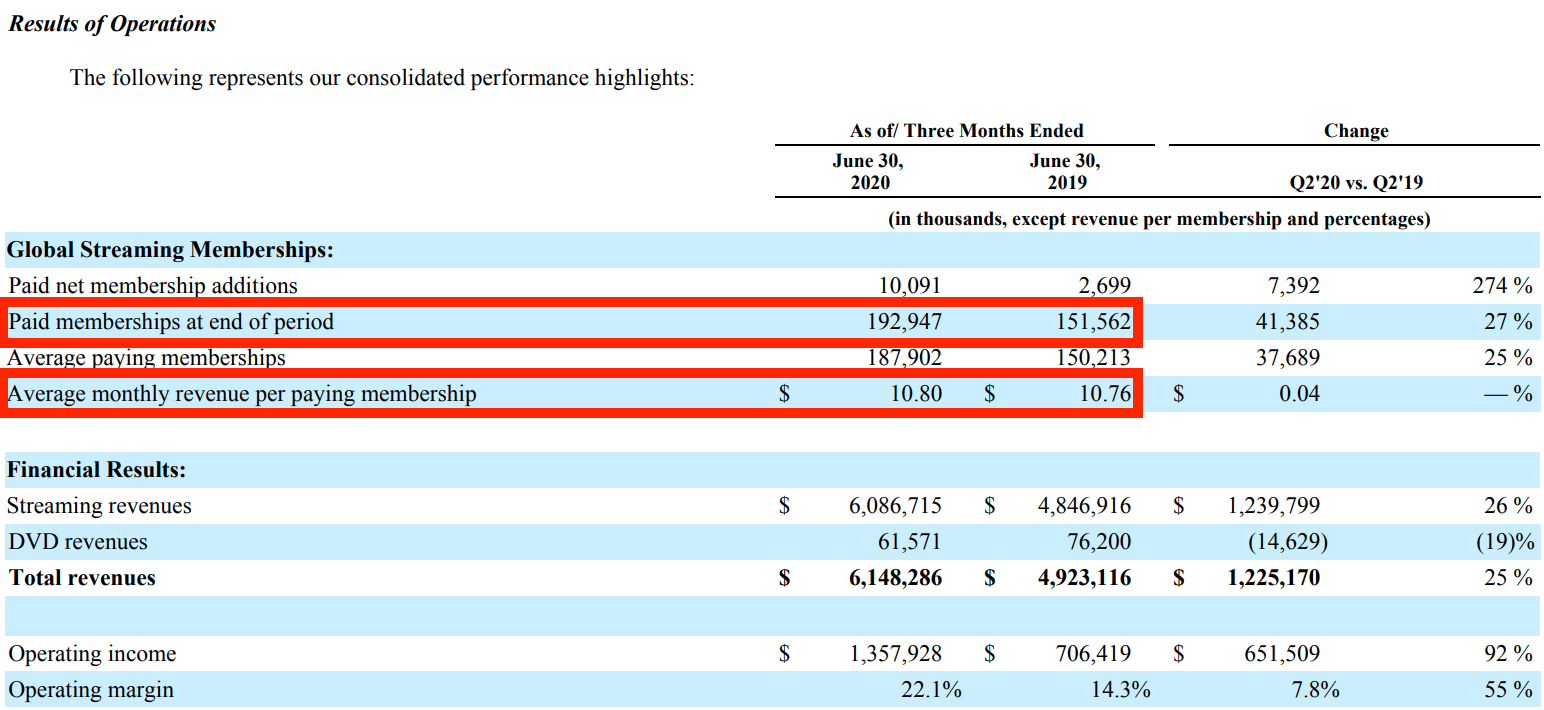Click 'Paid net membership additions' row label
Screen dimensions: 1544x710
153,286
